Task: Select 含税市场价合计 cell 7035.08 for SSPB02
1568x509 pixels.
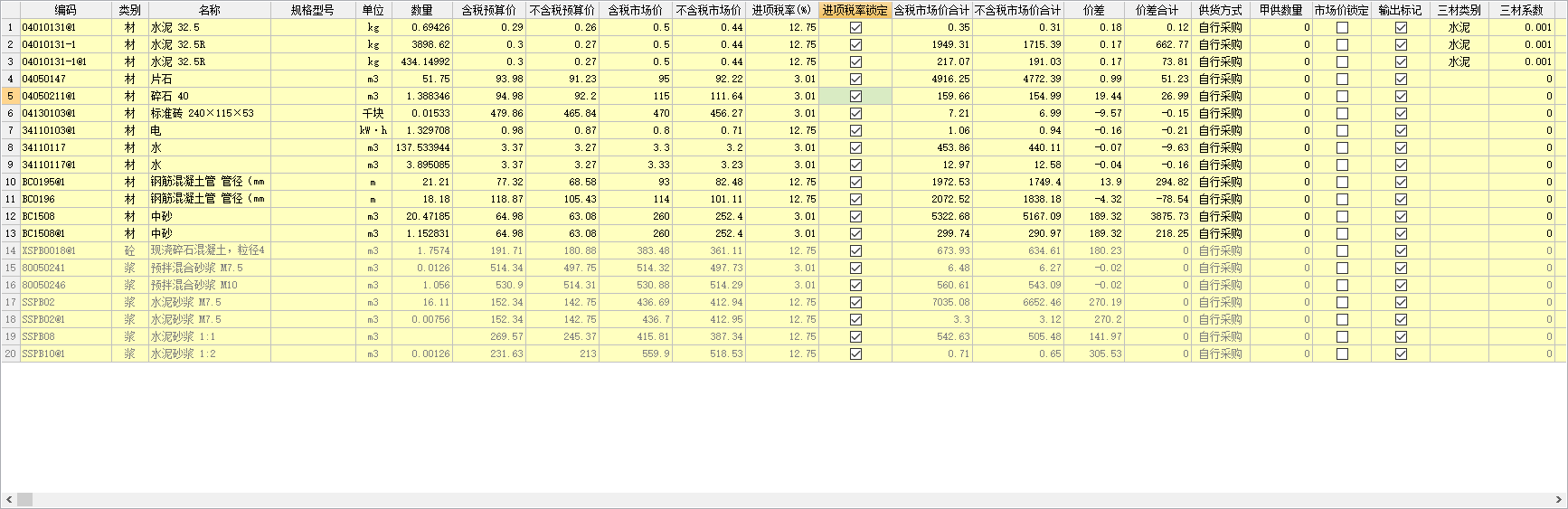Action: click(x=932, y=302)
